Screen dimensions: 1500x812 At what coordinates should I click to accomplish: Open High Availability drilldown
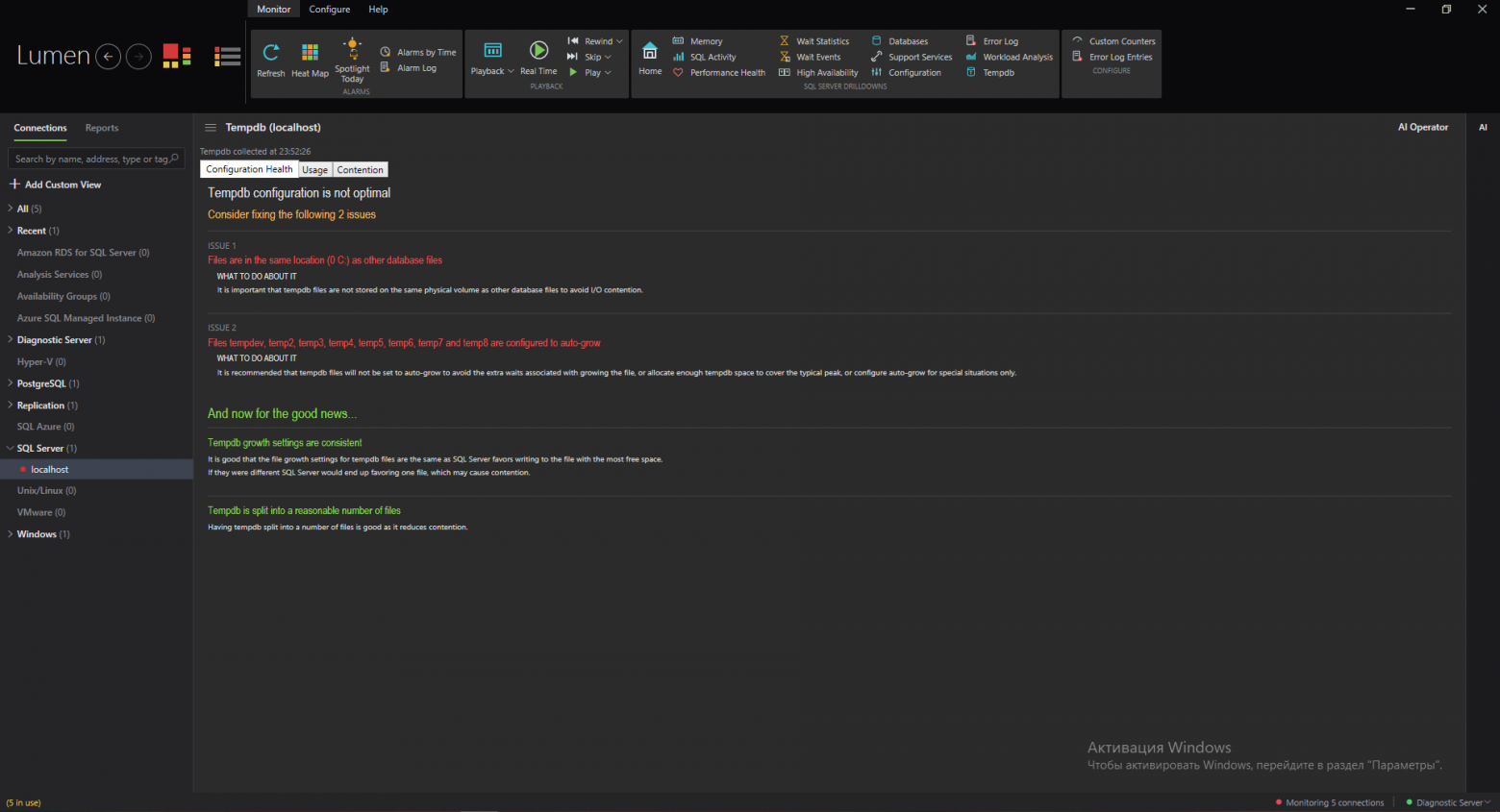pos(818,72)
